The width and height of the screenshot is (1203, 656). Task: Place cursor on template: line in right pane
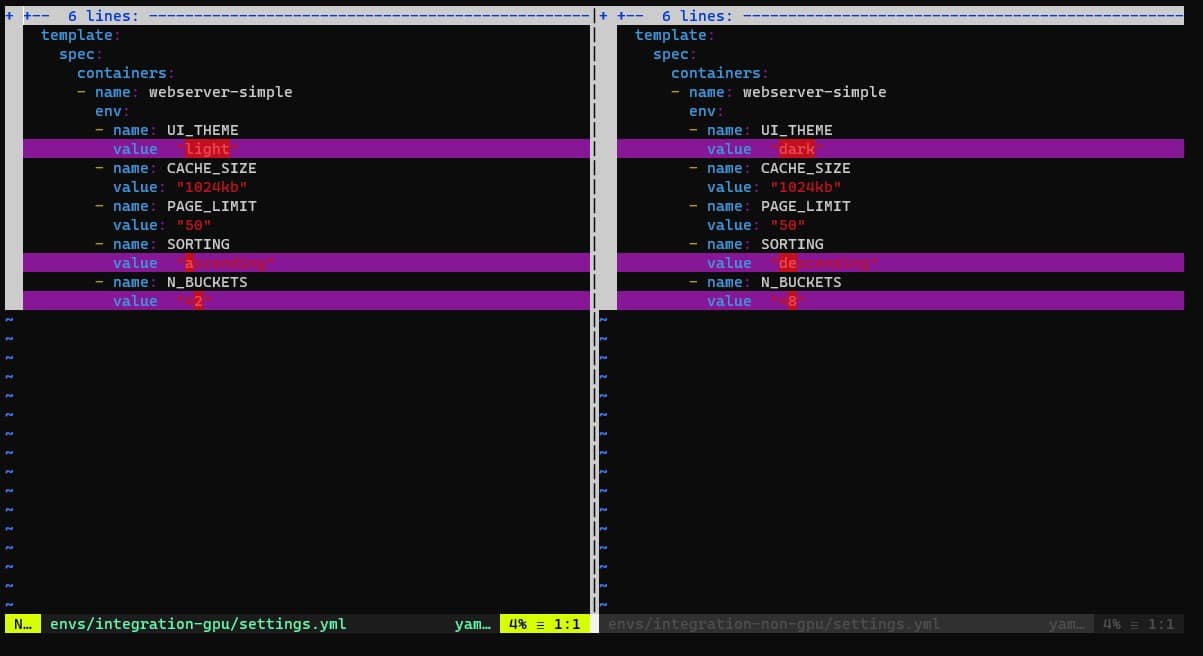coord(675,35)
